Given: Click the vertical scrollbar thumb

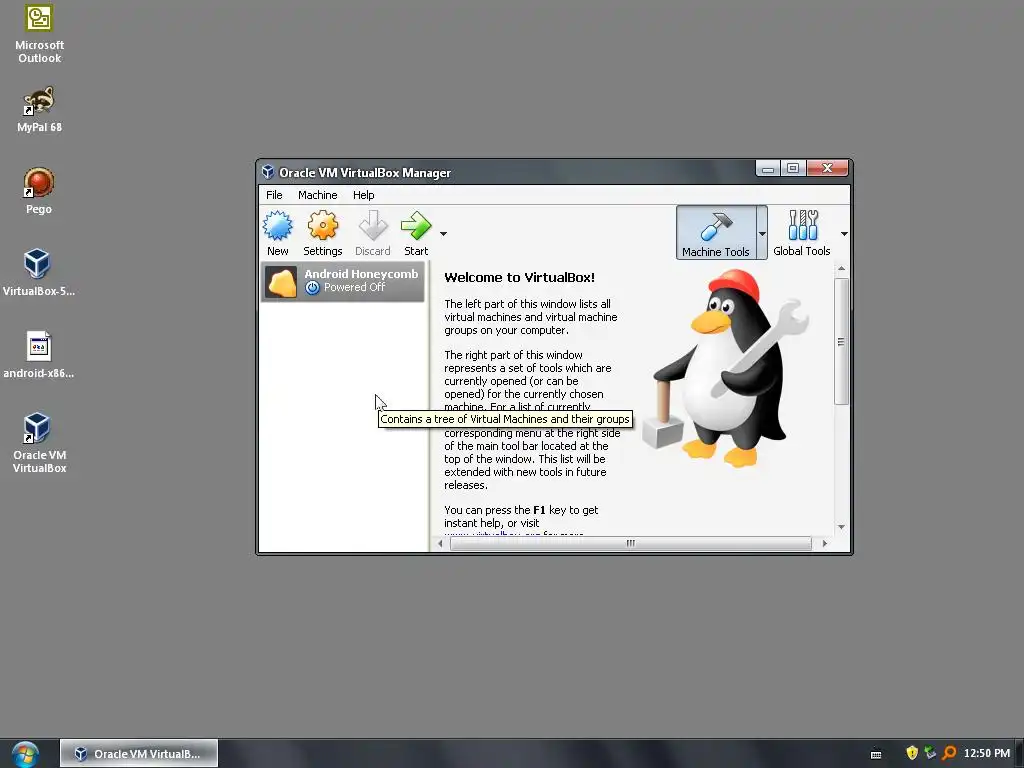Looking at the screenshot, I should tap(841, 341).
